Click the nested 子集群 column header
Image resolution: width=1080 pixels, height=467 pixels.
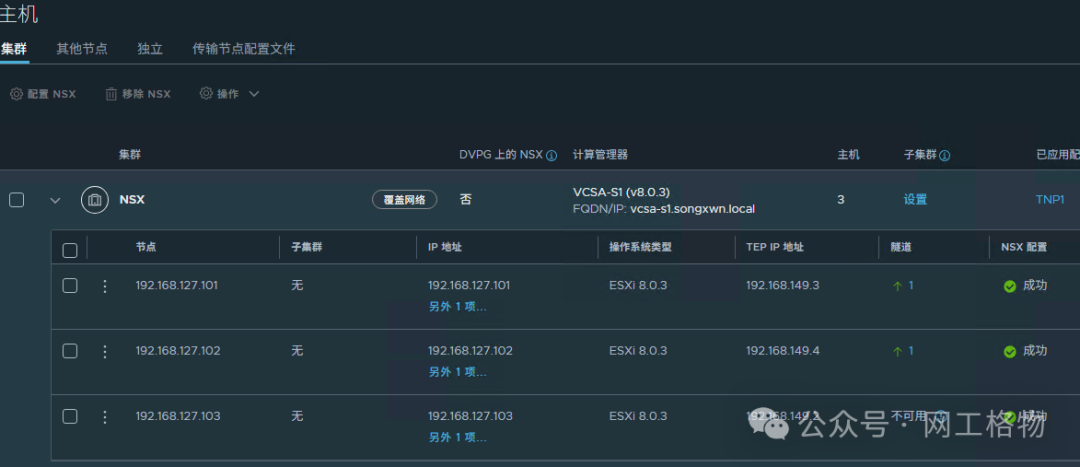click(x=307, y=247)
